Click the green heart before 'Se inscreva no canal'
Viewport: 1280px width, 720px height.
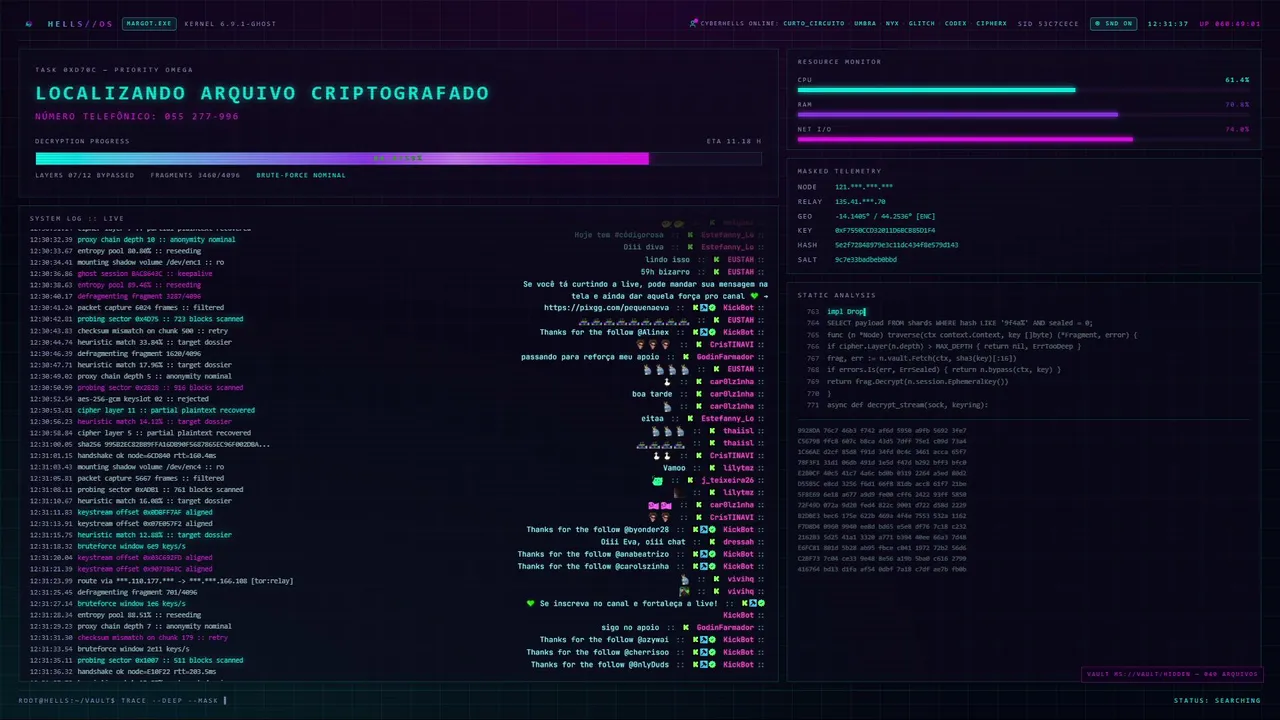(x=530, y=603)
